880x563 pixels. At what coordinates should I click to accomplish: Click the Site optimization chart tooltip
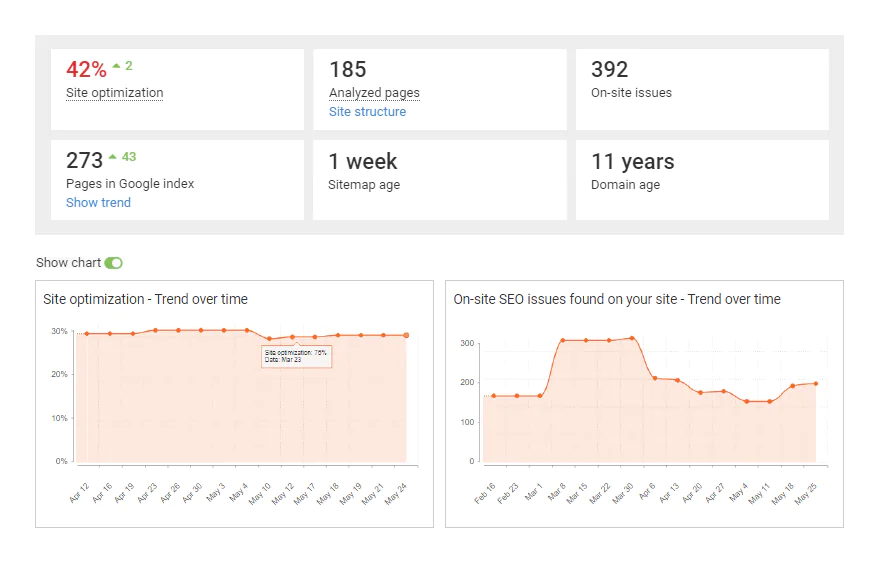tap(296, 356)
